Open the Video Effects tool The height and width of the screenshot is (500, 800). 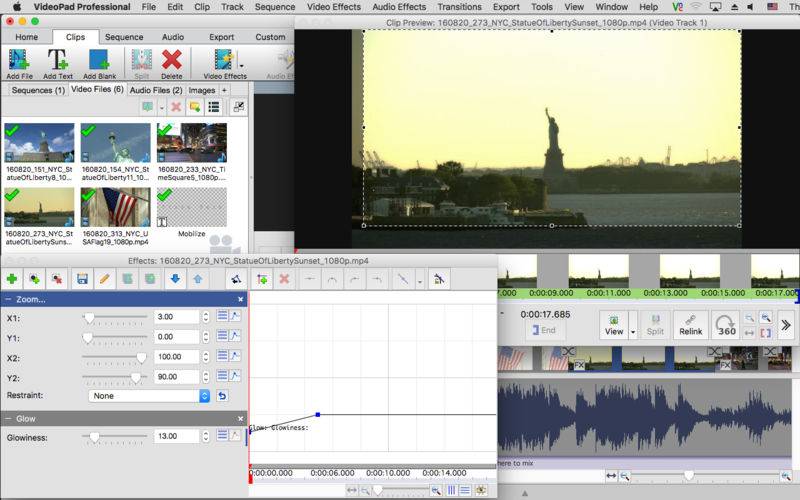[224, 64]
